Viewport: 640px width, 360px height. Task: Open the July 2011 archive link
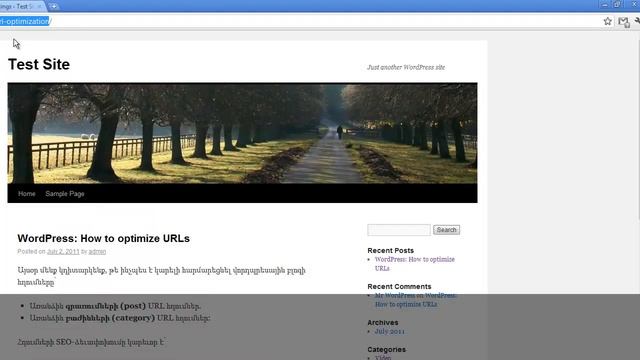click(389, 331)
